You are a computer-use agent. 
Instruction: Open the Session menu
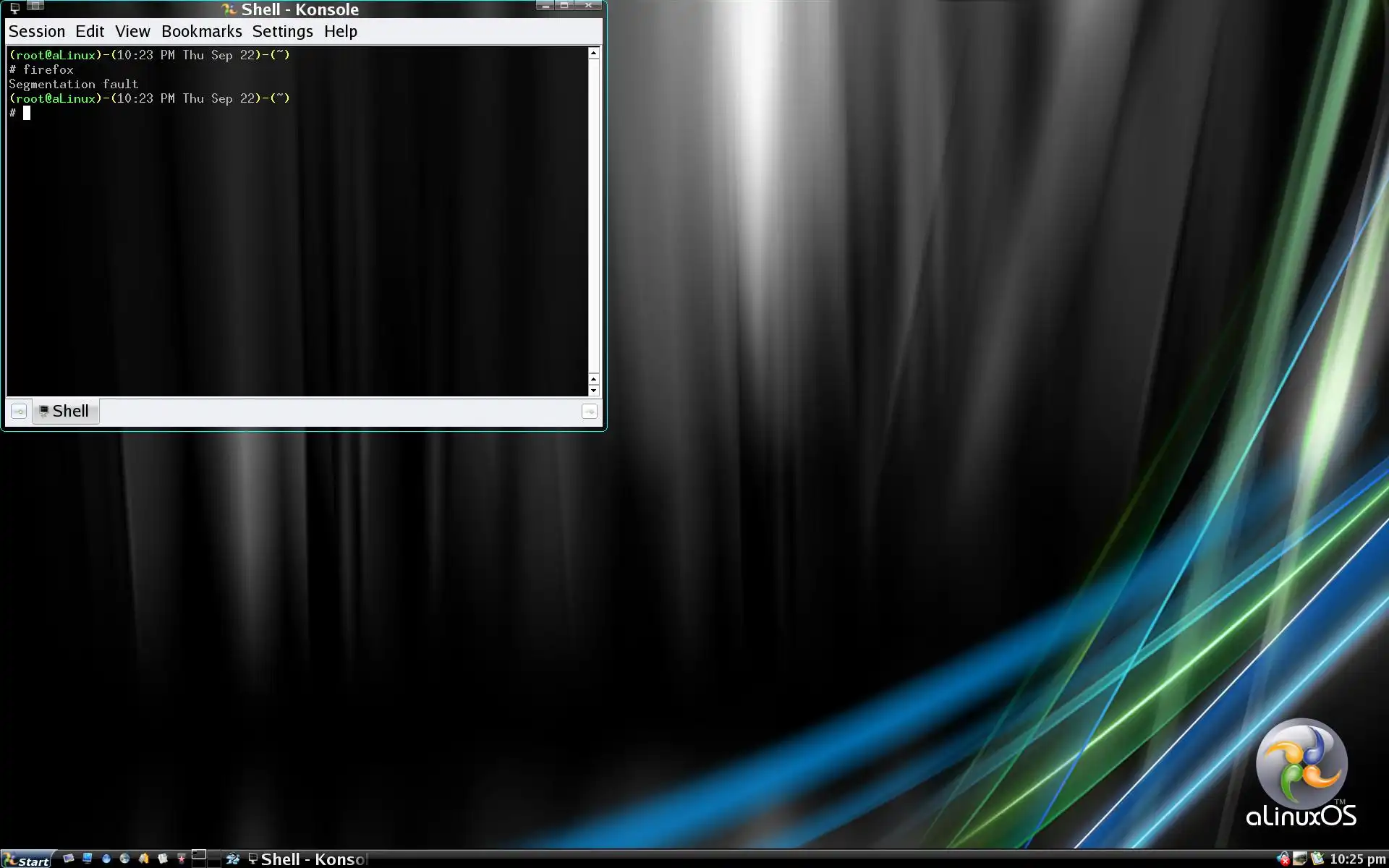click(x=37, y=31)
